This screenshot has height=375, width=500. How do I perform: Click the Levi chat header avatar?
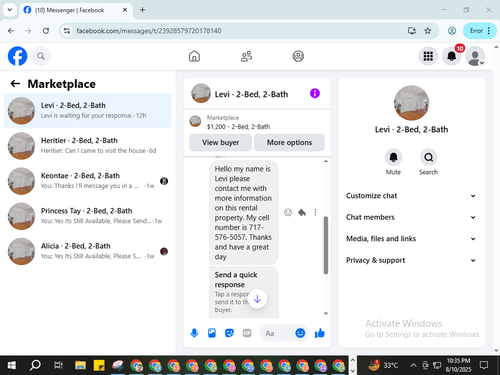(x=201, y=93)
